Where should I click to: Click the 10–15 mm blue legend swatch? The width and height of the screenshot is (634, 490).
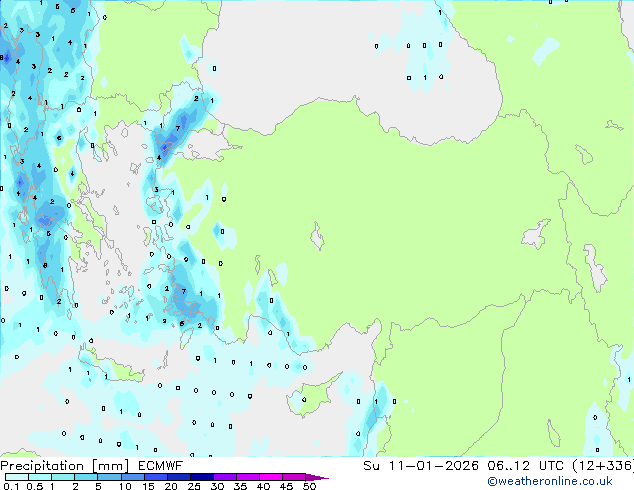pyautogui.click(x=132, y=477)
